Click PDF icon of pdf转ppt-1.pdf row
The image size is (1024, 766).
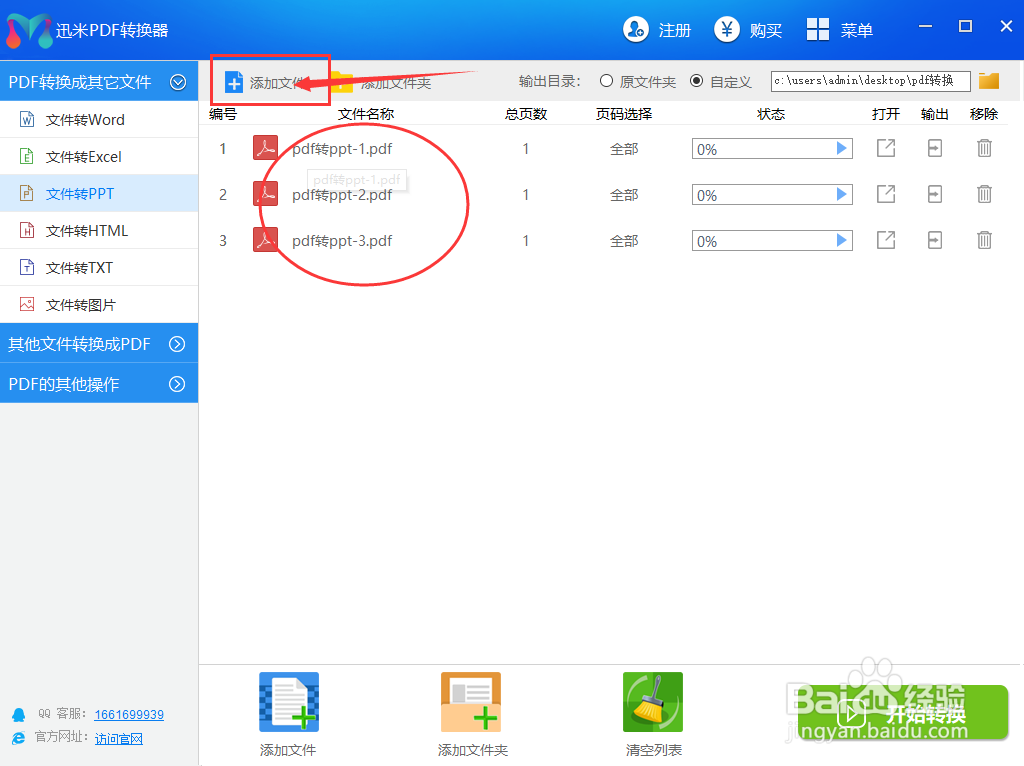click(265, 148)
